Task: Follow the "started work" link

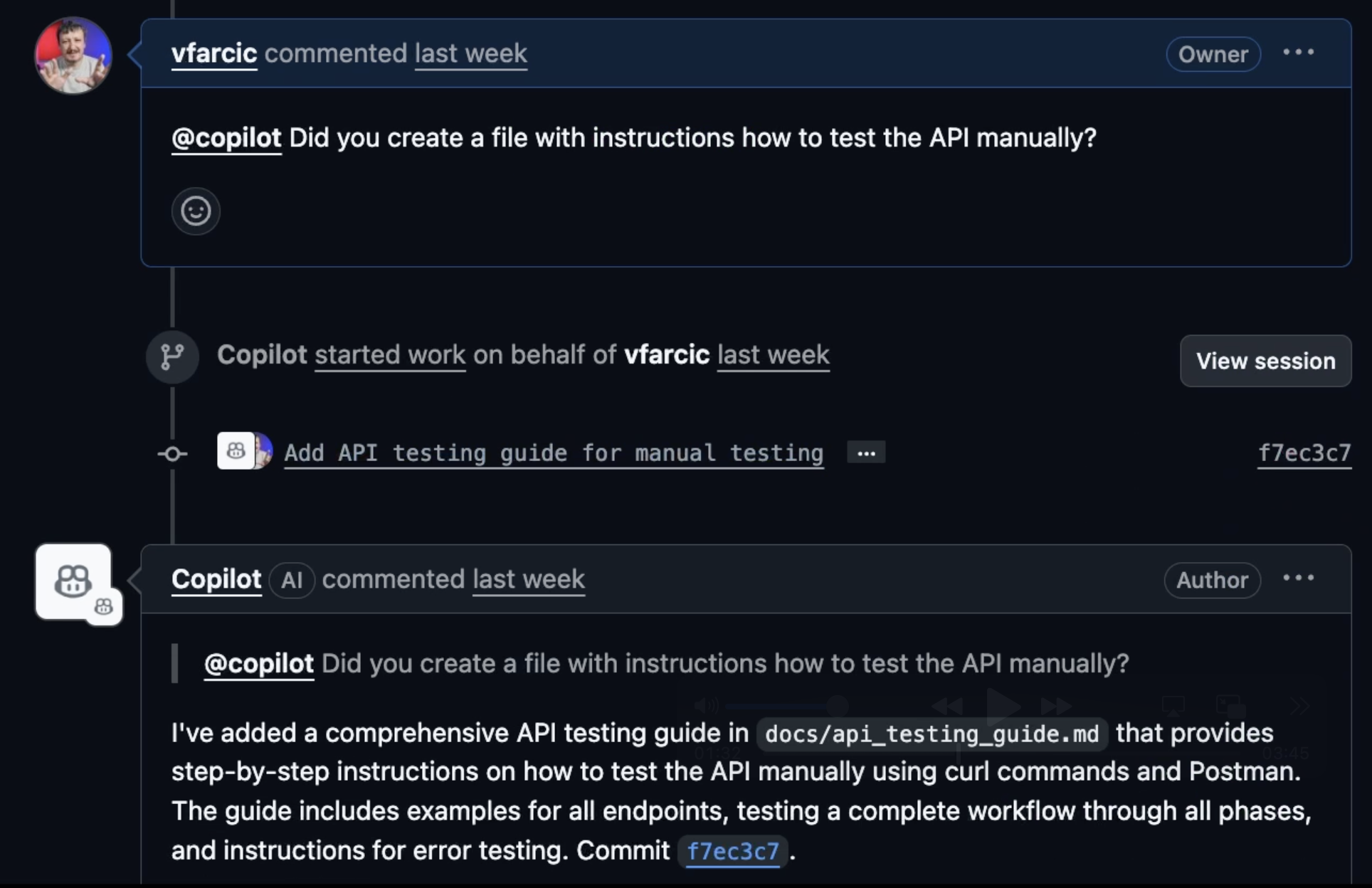Action: click(x=390, y=354)
